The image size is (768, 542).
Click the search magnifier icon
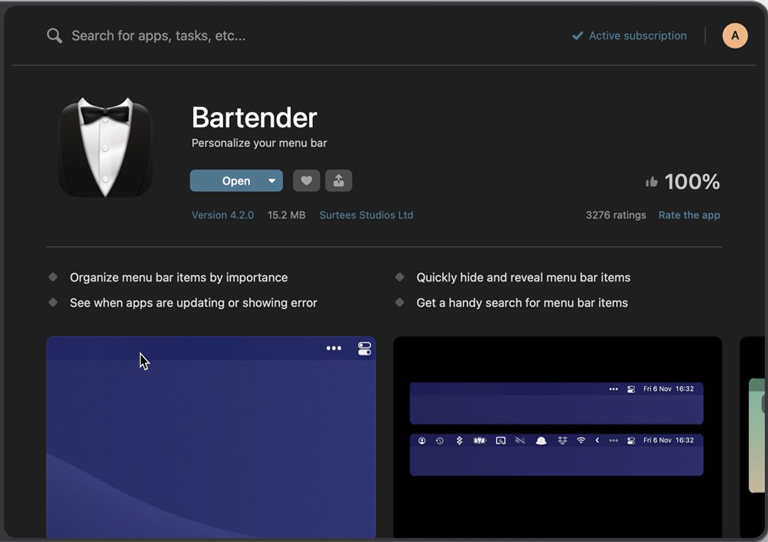tap(54, 36)
